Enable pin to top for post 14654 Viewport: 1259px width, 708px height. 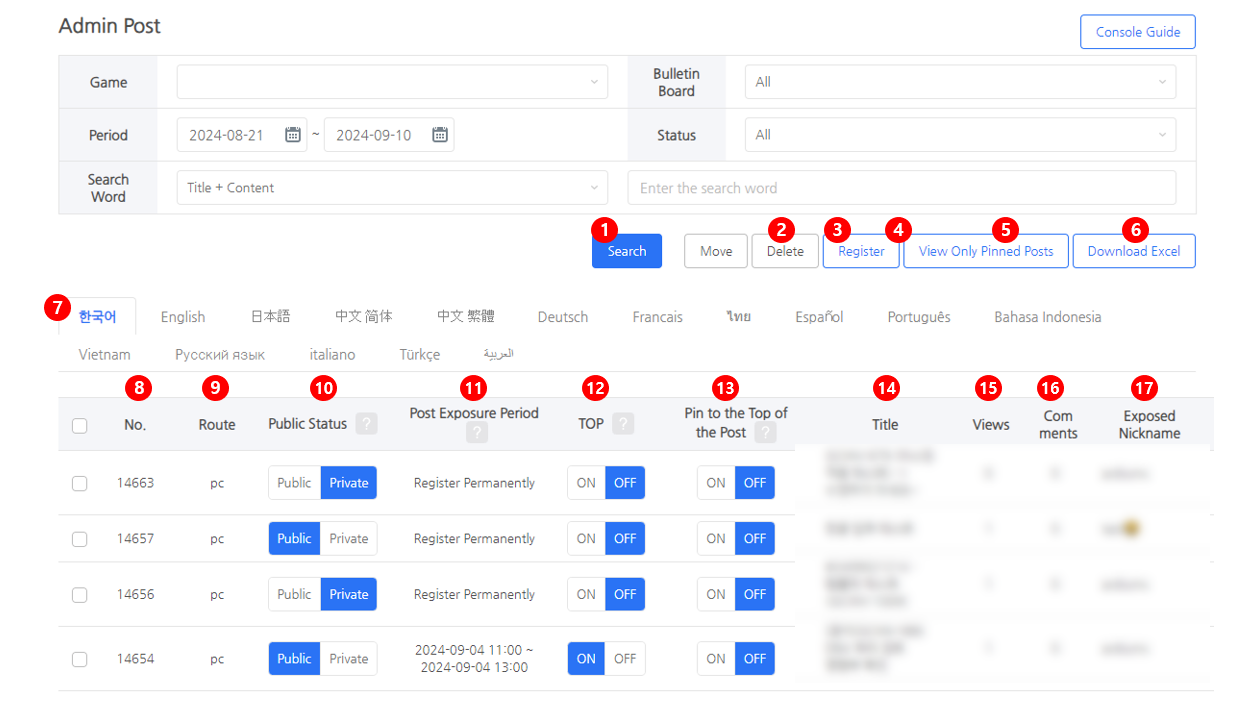(x=716, y=659)
